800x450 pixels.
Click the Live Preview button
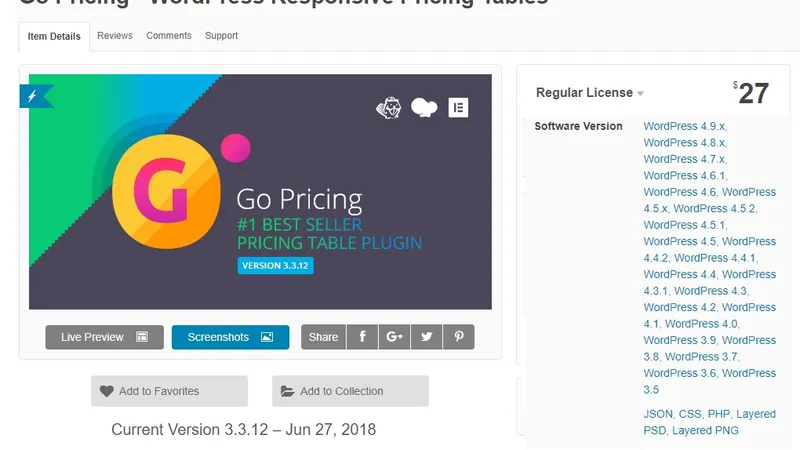[x=105, y=337]
